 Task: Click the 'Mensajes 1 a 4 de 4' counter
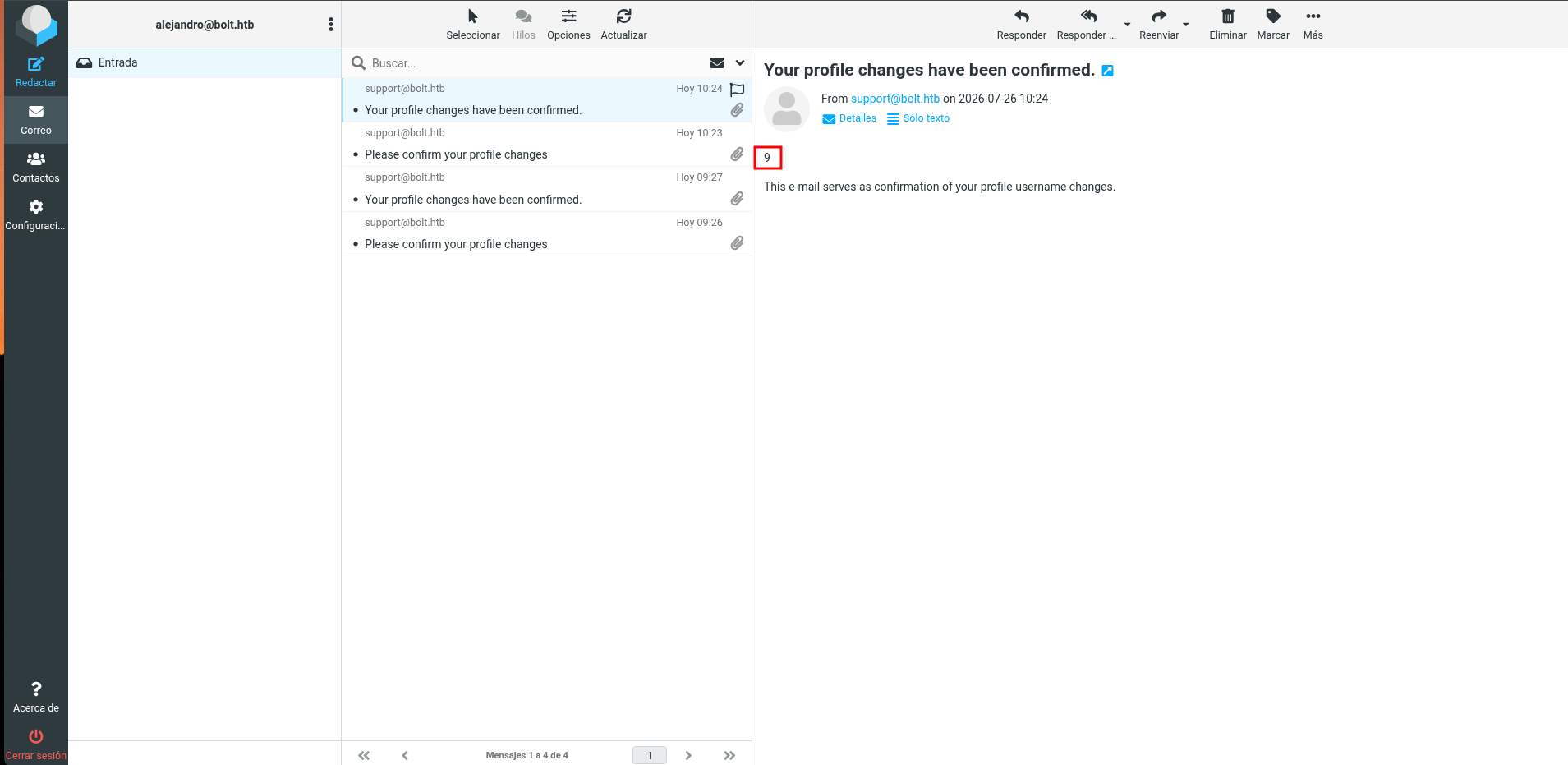[x=526, y=755]
